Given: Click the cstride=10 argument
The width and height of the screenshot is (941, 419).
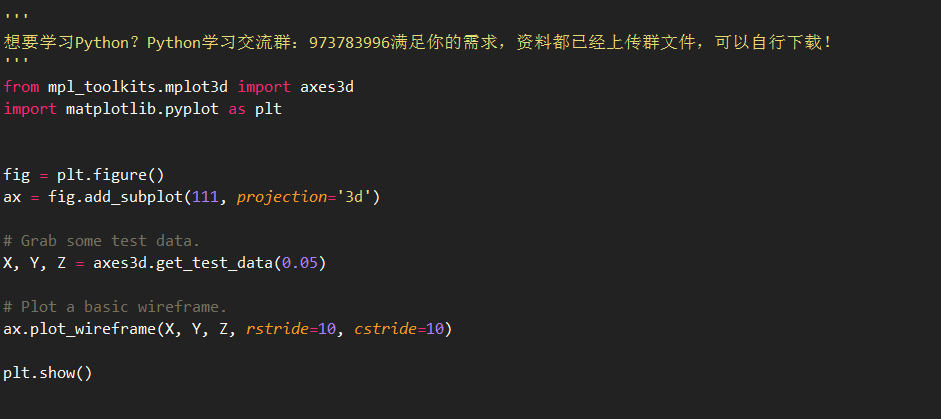Looking at the screenshot, I should [398, 329].
